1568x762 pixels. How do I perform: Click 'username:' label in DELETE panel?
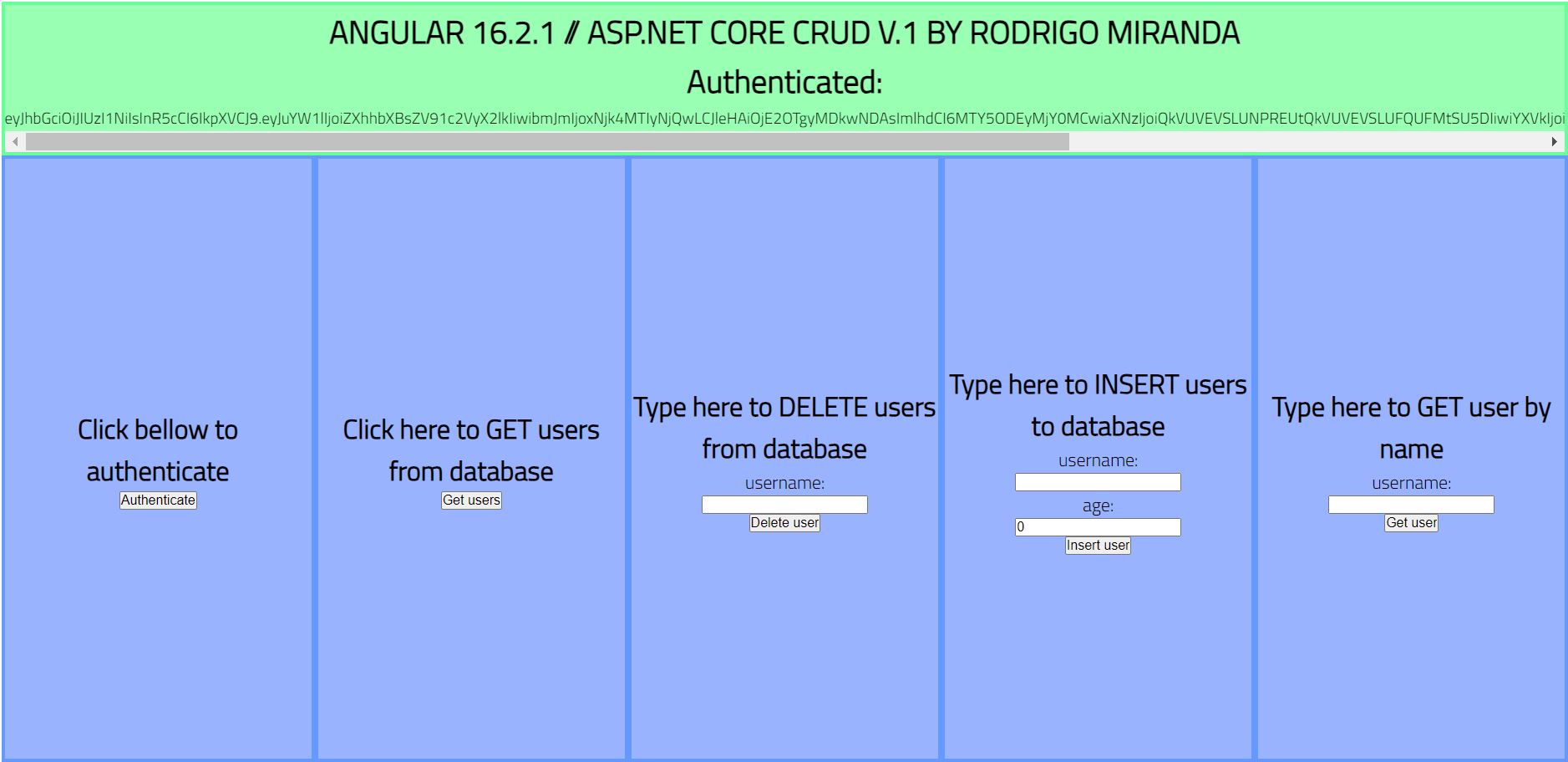point(784,483)
